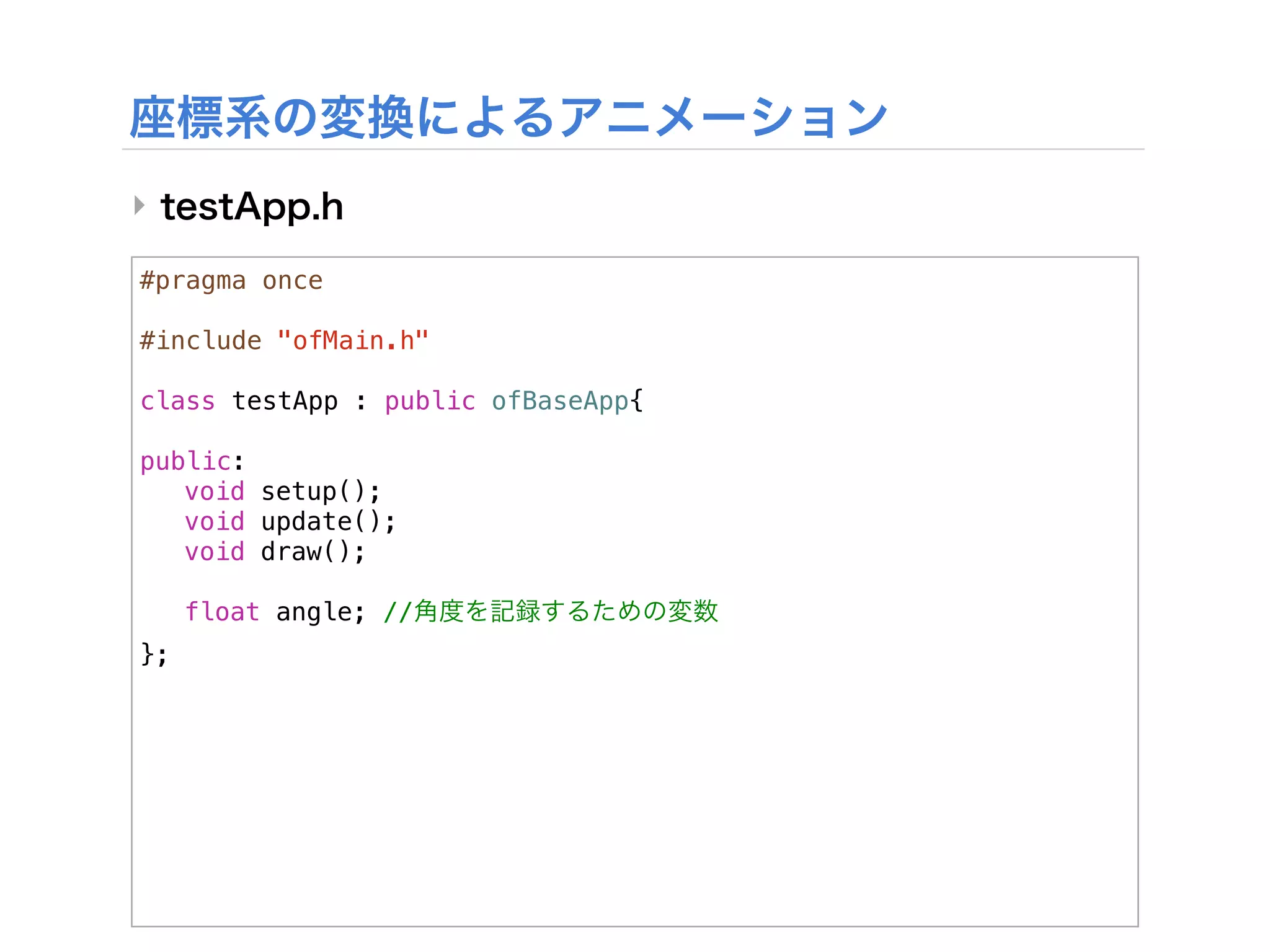
Task: Click the '#include' directive keyword
Action: [x=201, y=341]
